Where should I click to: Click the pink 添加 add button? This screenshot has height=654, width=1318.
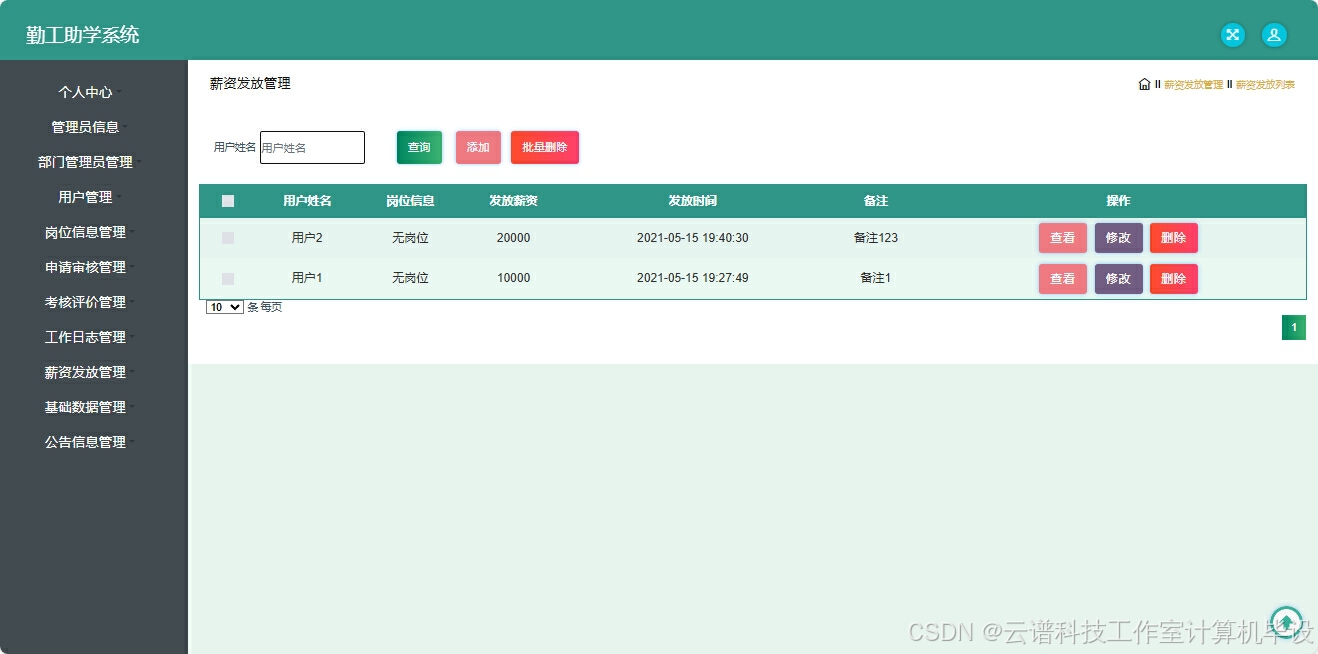pos(478,147)
